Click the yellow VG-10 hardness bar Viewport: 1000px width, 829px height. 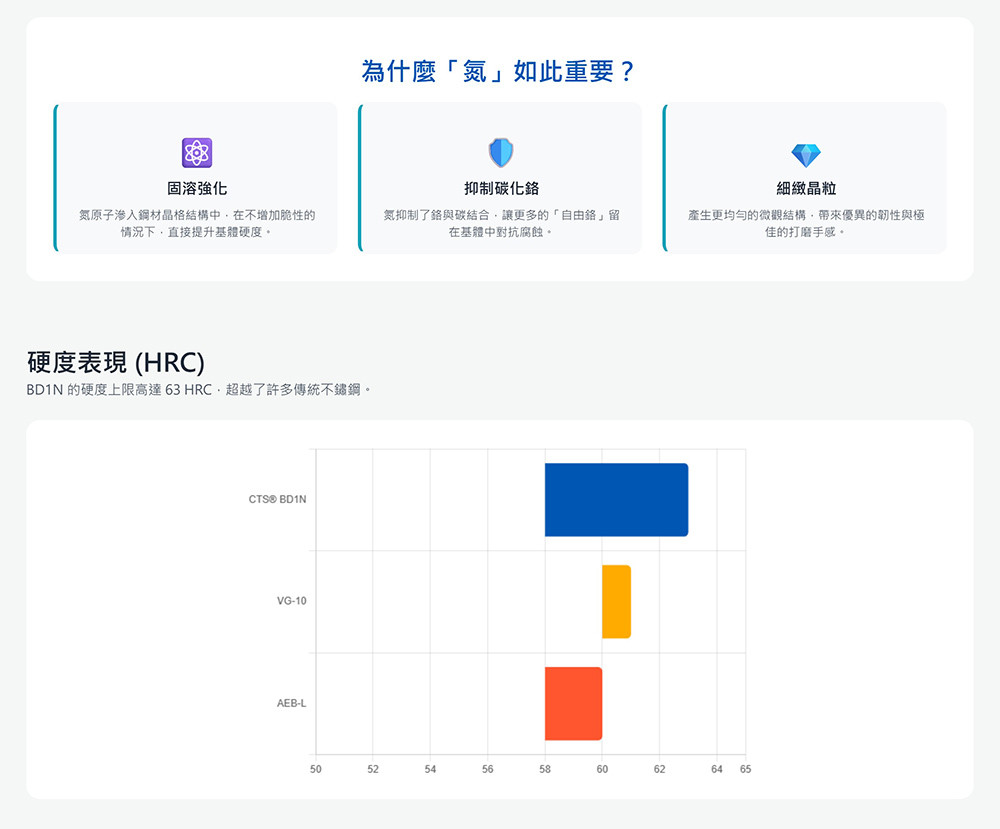pyautogui.click(x=616, y=602)
